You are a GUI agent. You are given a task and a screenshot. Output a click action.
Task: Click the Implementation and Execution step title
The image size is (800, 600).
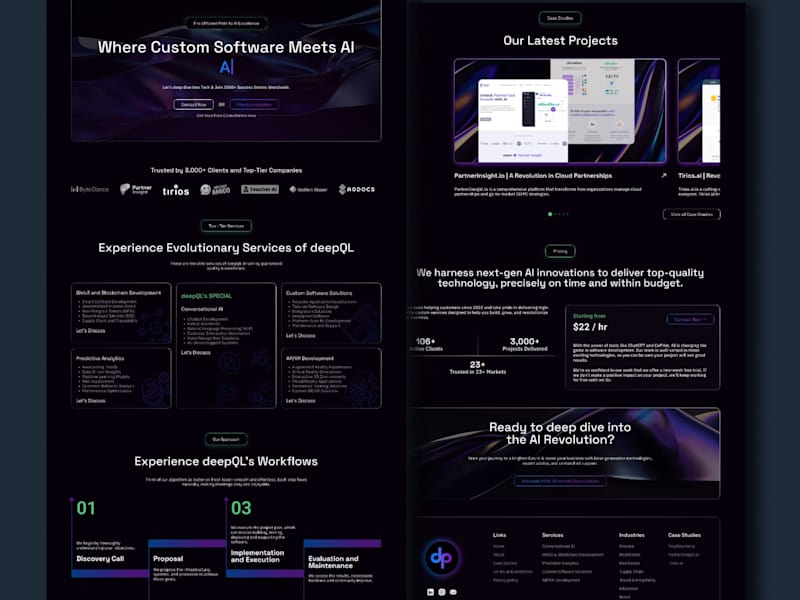pyautogui.click(x=257, y=556)
